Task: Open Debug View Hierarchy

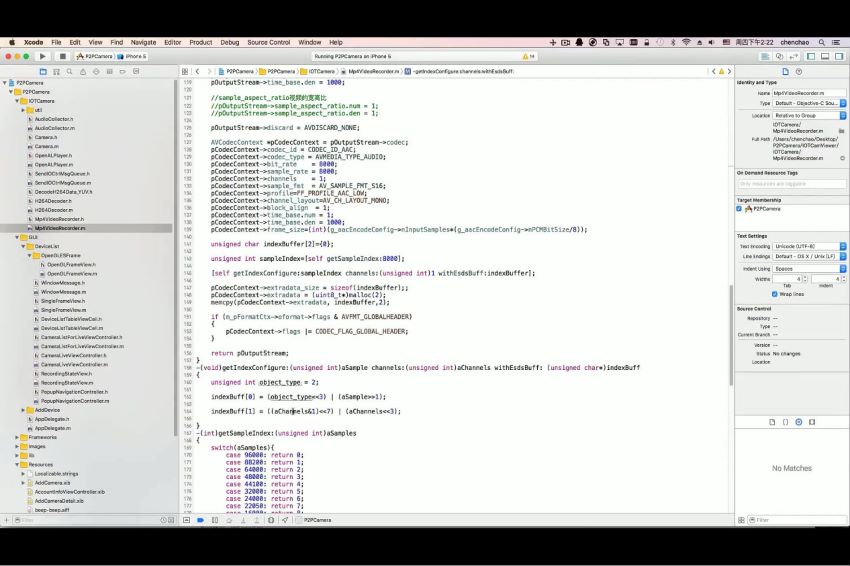Action: coord(271,520)
